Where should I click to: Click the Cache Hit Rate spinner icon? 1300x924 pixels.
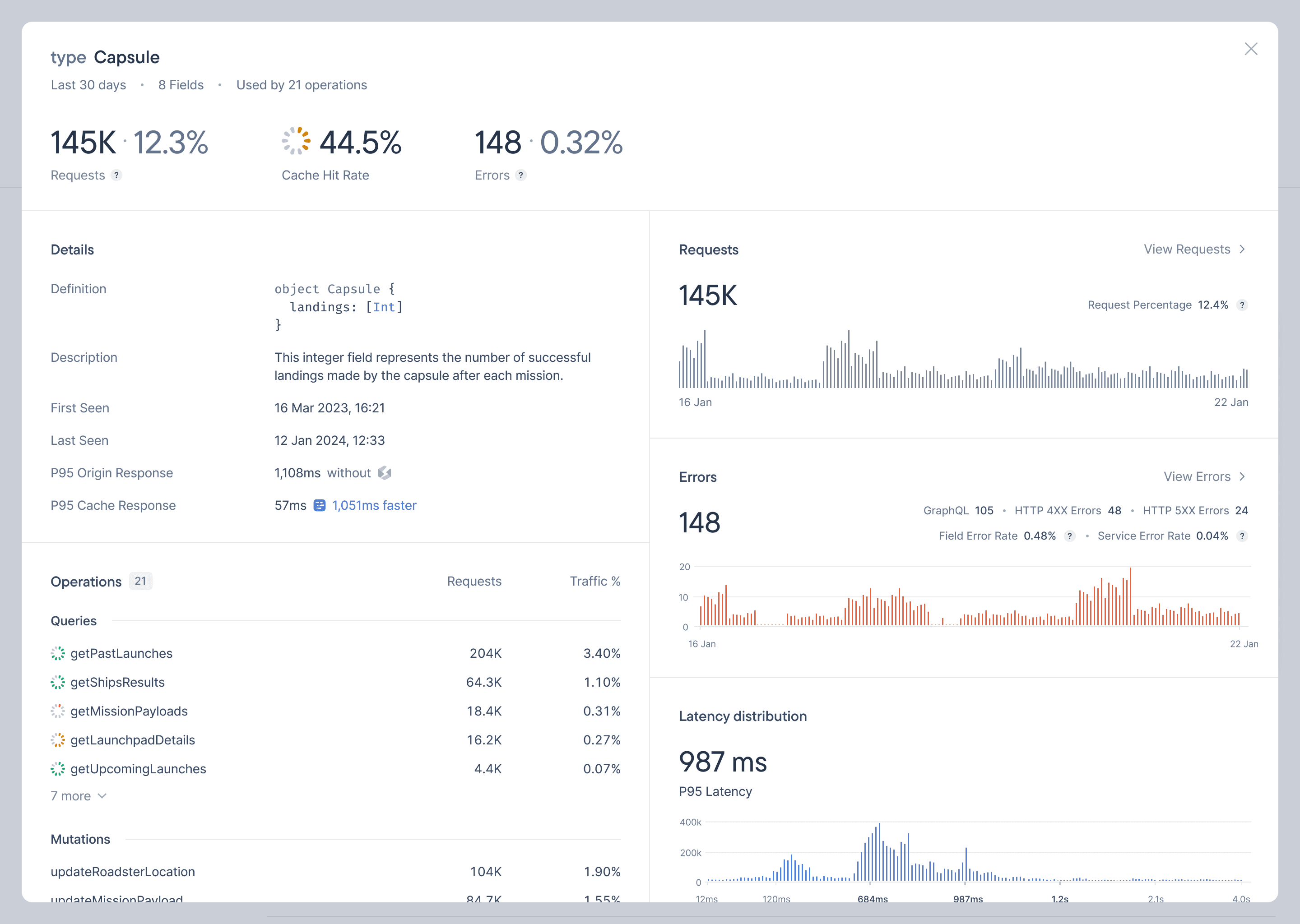click(x=296, y=141)
